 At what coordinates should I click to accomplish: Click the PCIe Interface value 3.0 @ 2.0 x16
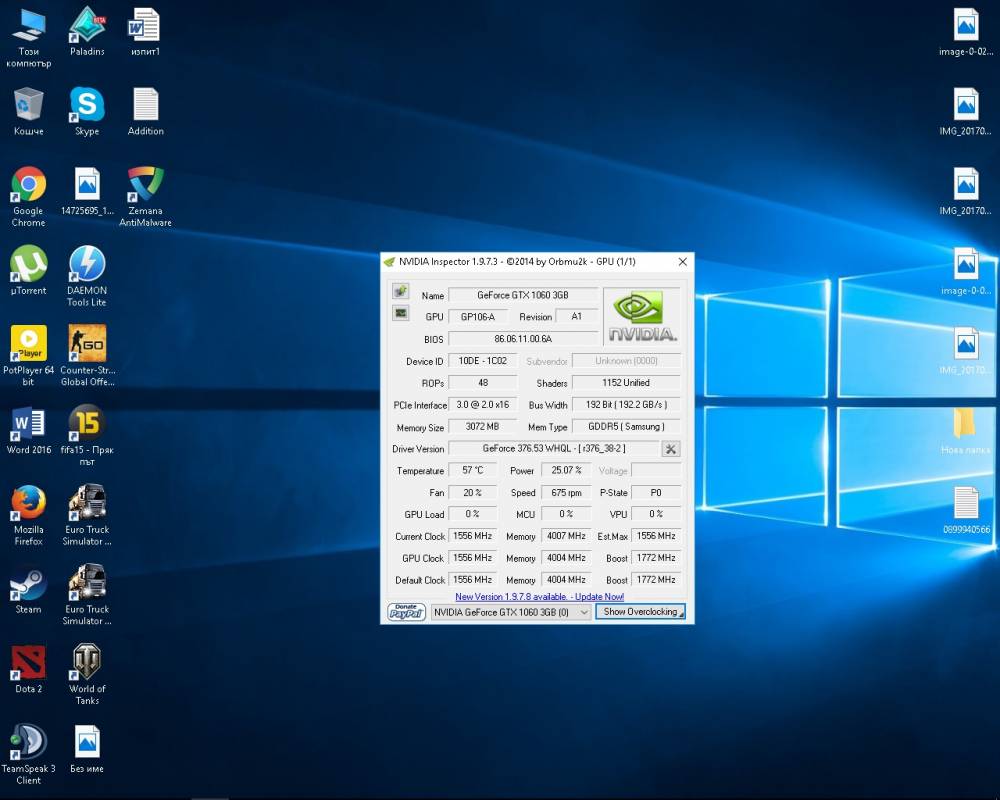click(x=483, y=404)
